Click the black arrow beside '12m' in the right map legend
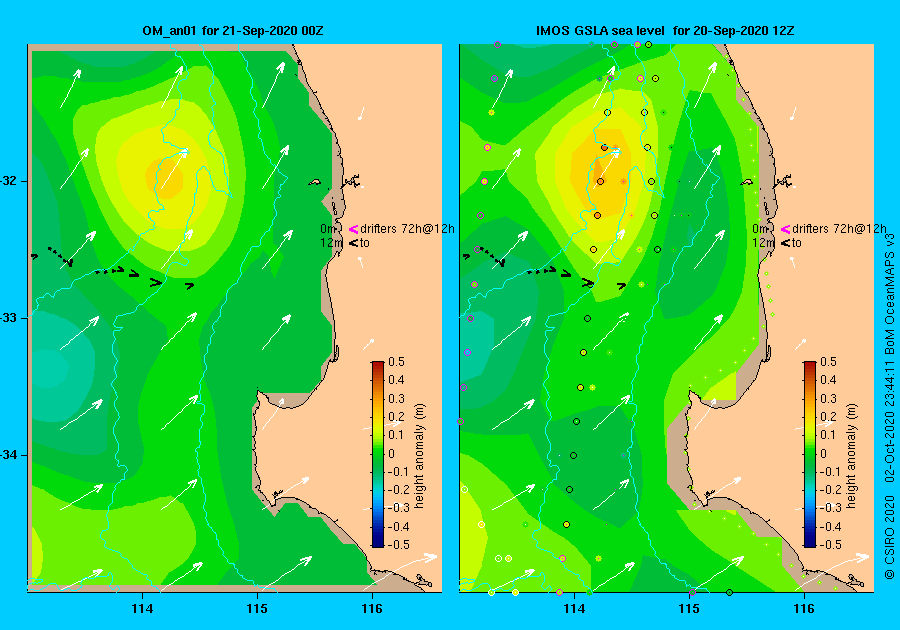 785,243
